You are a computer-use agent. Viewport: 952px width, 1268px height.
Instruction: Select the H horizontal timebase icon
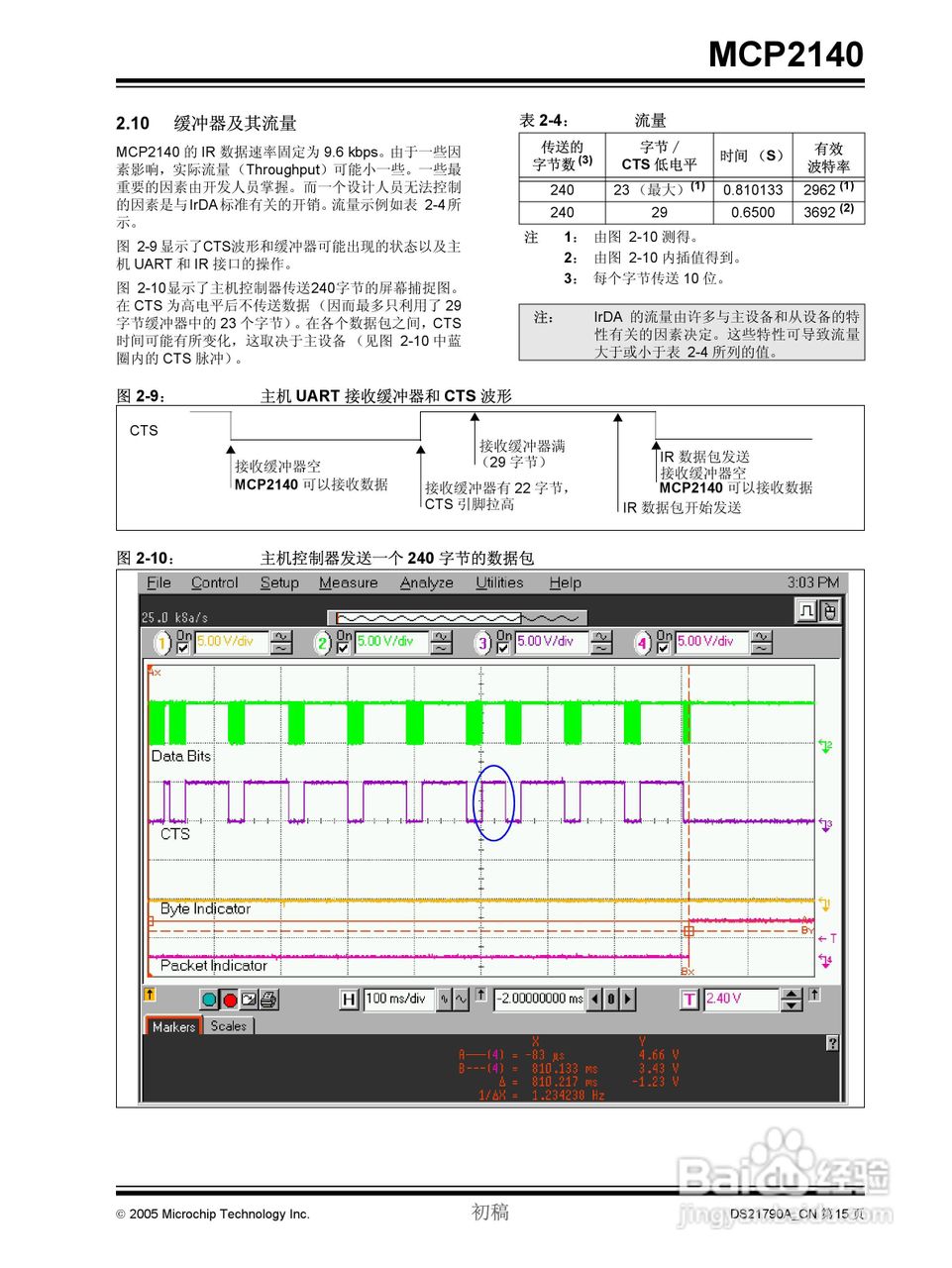click(x=349, y=999)
